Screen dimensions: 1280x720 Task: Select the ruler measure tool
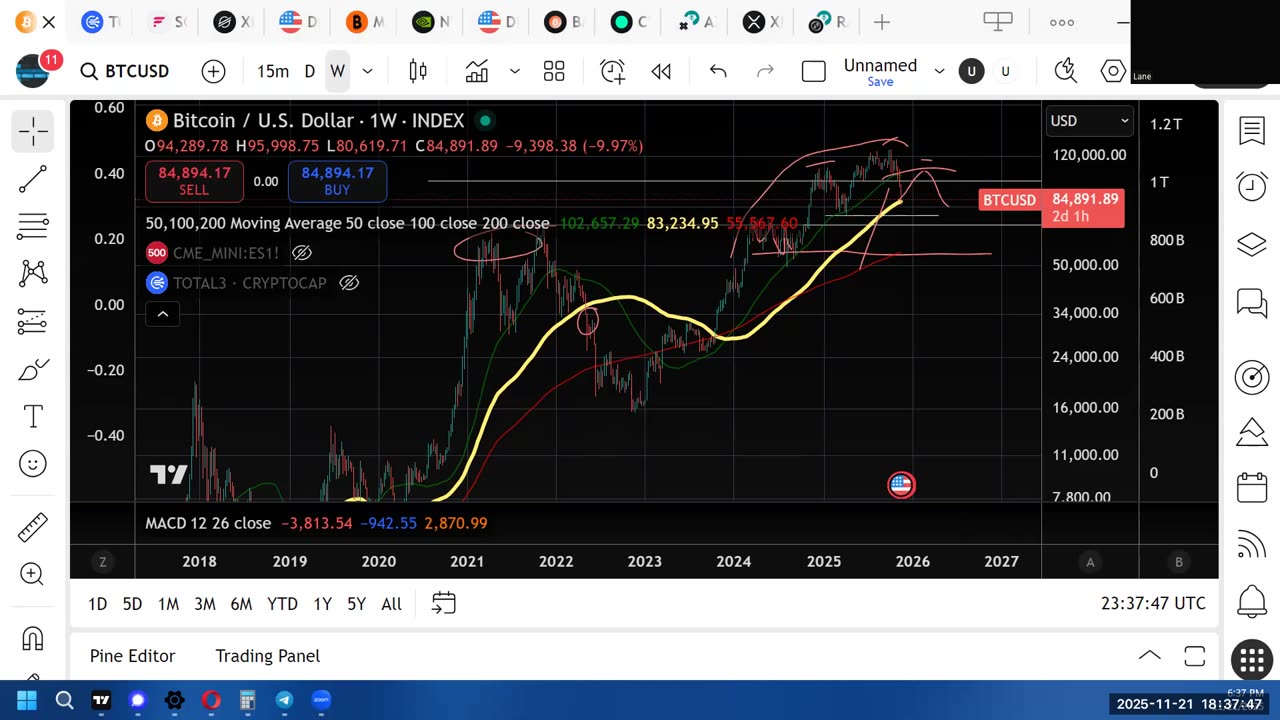click(x=32, y=526)
